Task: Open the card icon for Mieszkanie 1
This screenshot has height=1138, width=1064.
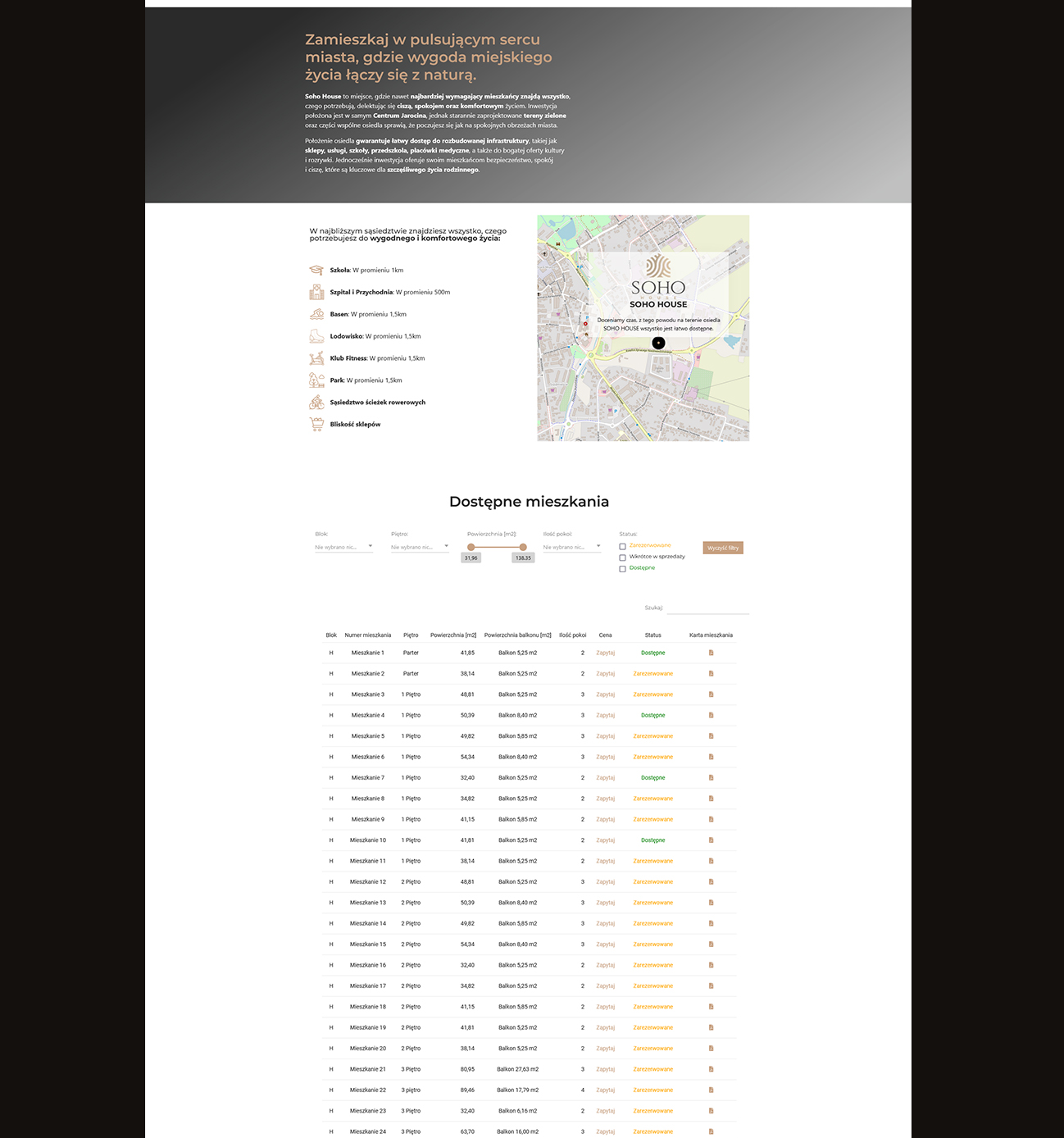Action: tap(711, 653)
